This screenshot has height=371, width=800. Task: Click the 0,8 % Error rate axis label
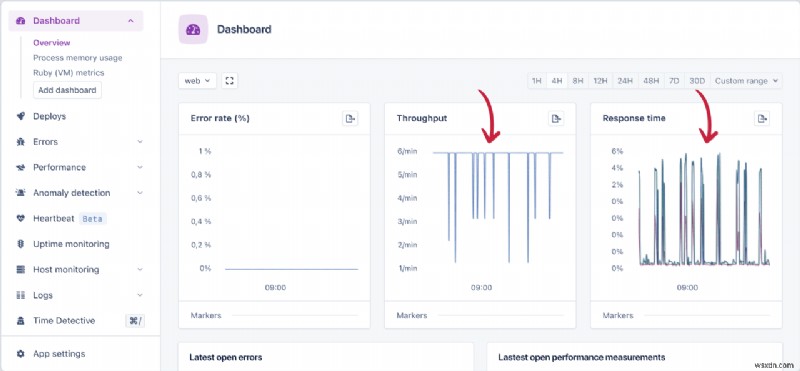point(201,175)
